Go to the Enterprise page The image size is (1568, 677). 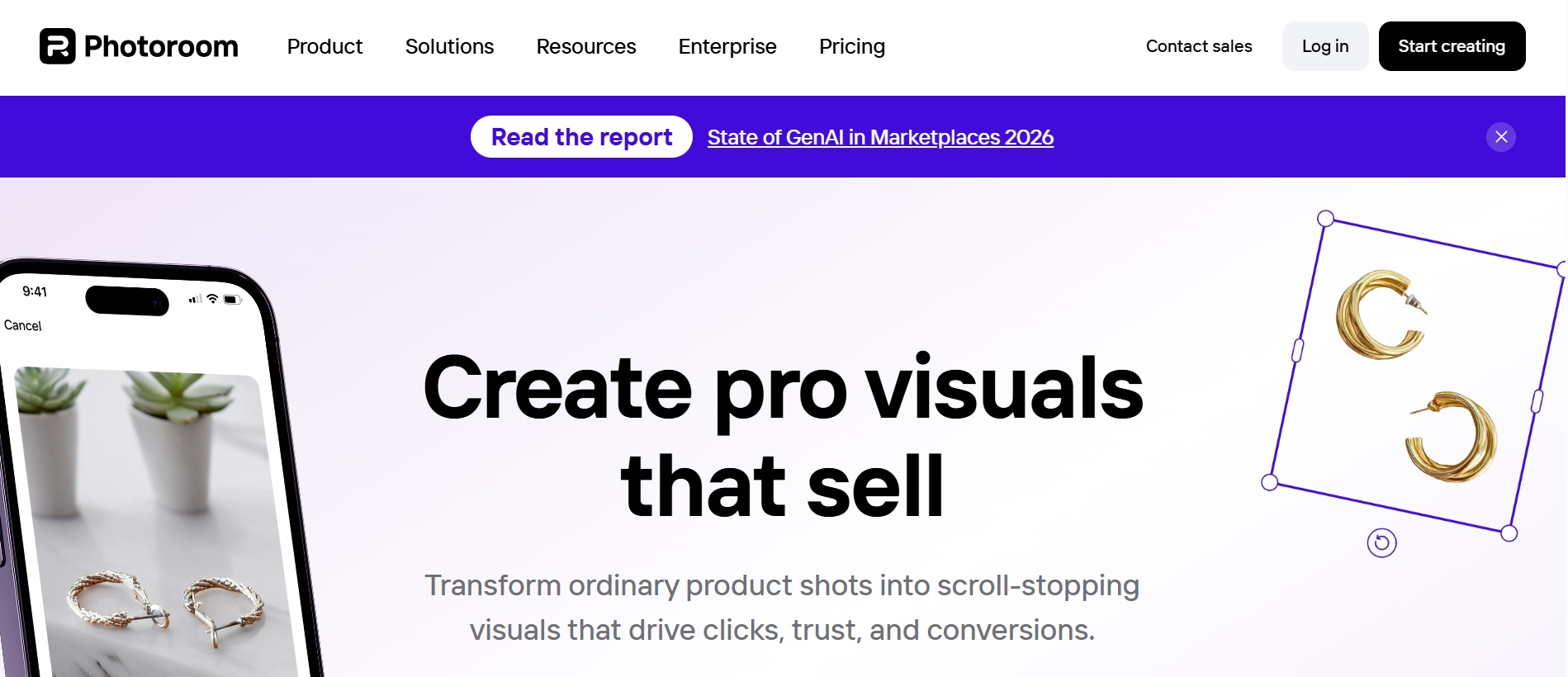727,46
